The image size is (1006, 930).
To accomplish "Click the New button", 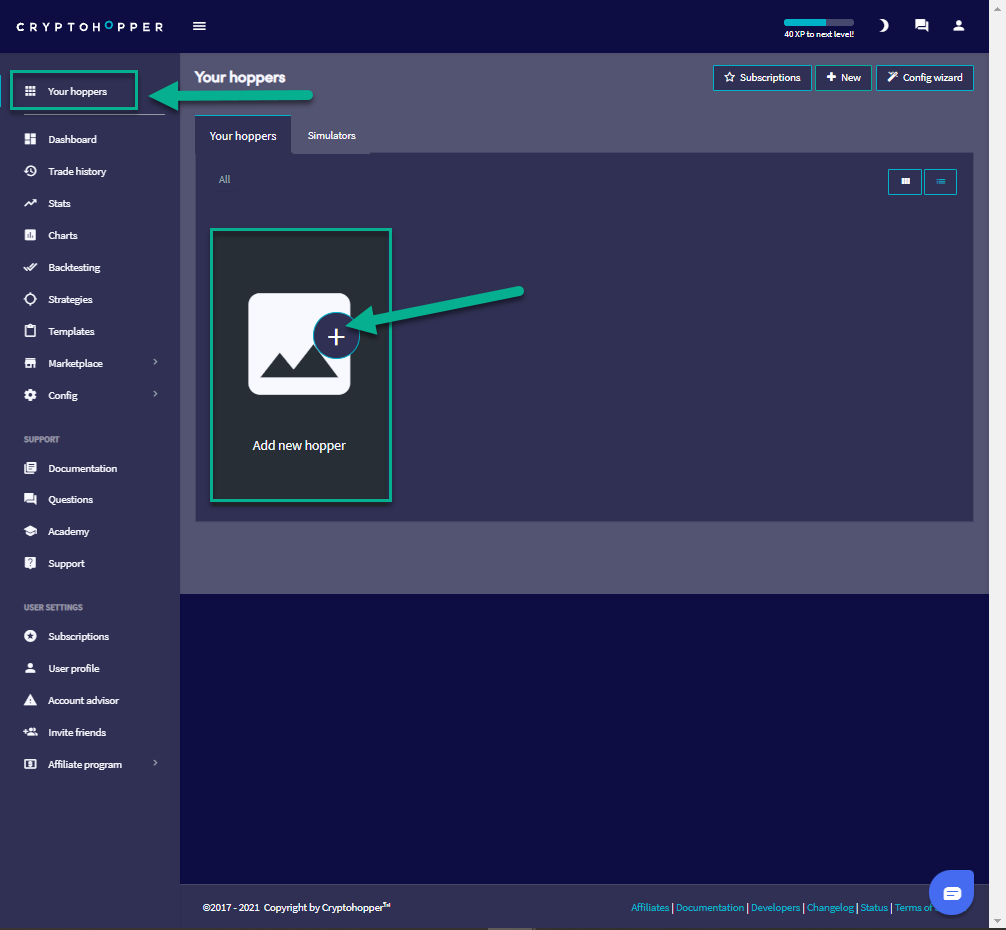I will (x=843, y=78).
